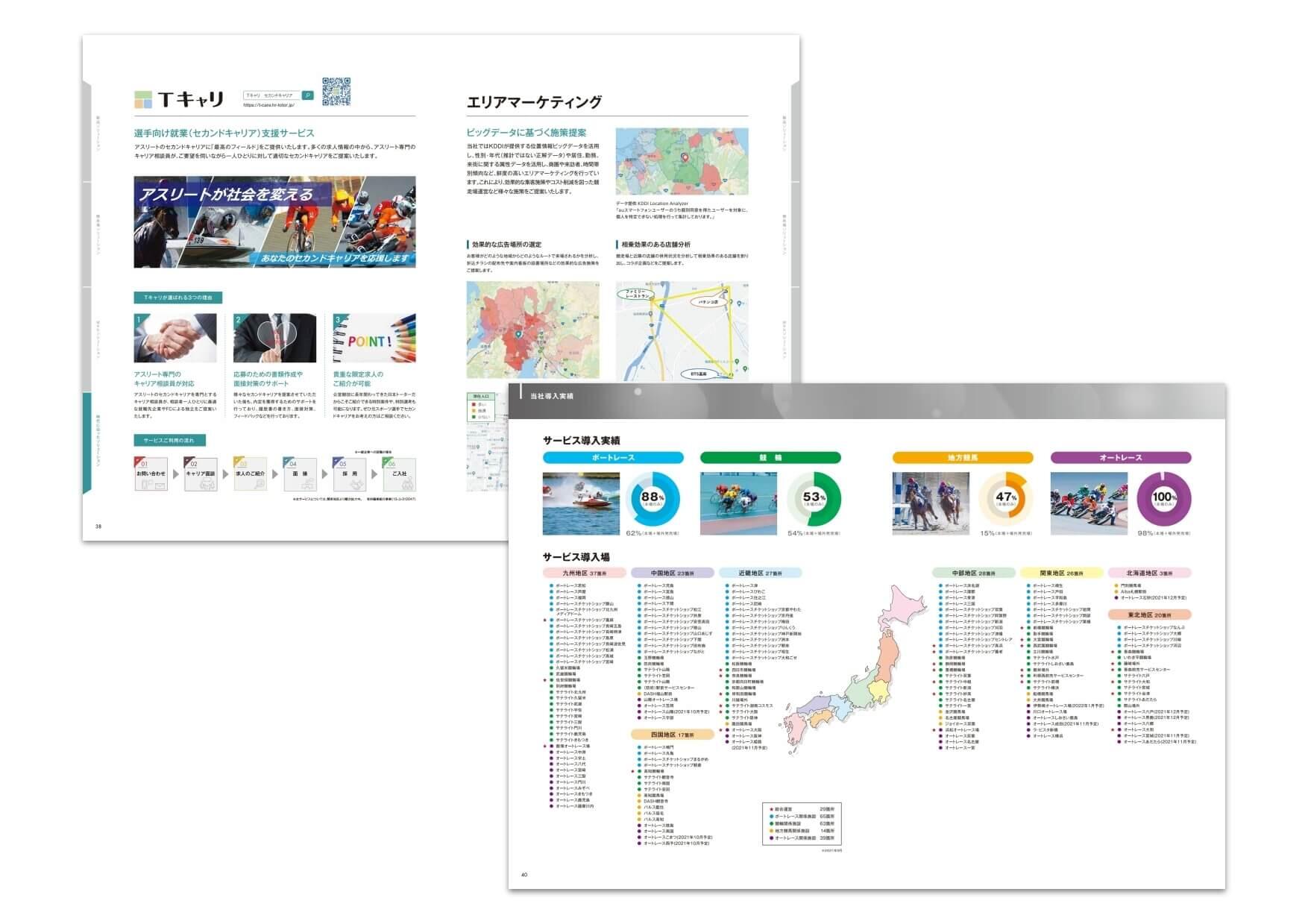The width and height of the screenshot is (1308, 924).
Task: Click the 九州地区 37箇所 region label
Action: pyautogui.click(x=585, y=573)
